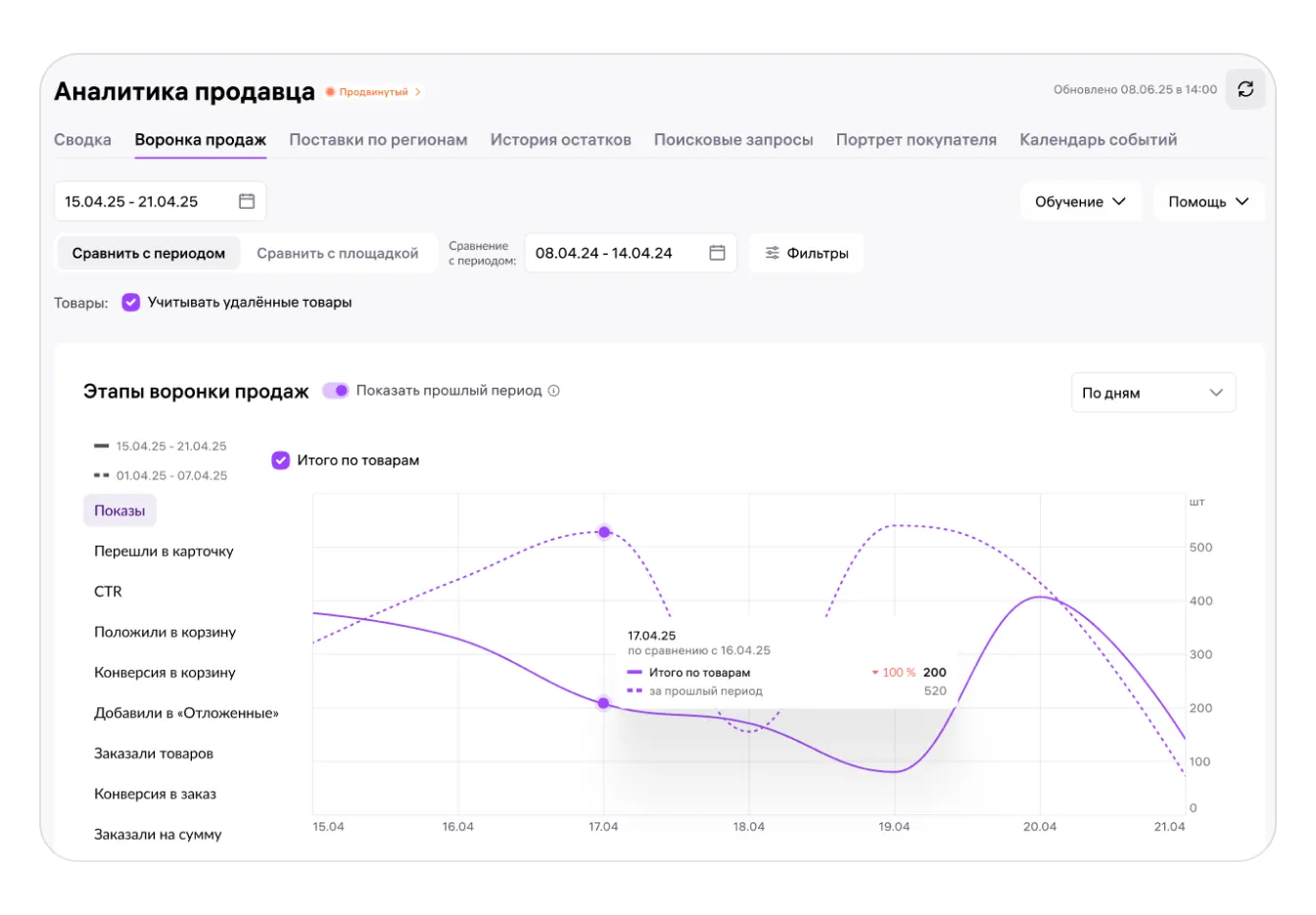Click the filter sliders icon in Фильтры
Screen dimensions: 1316x915
[x=773, y=253]
